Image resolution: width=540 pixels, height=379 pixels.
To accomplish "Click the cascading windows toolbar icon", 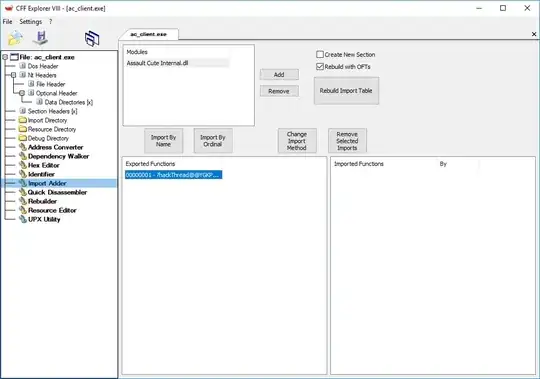I will pyautogui.click(x=92, y=39).
